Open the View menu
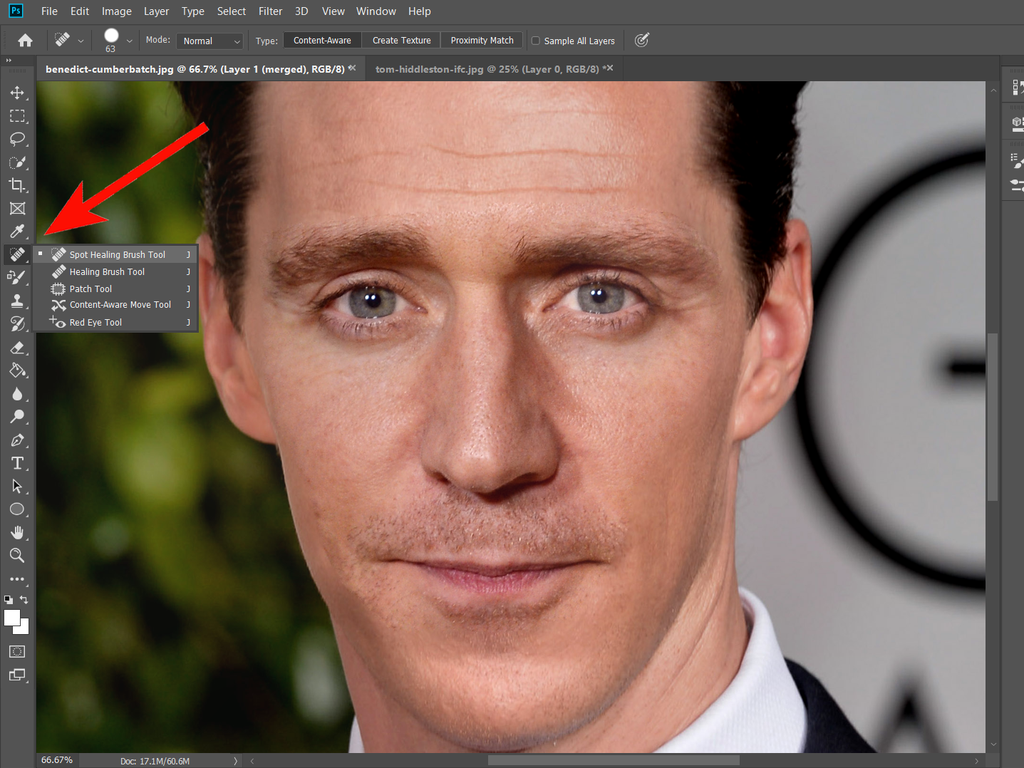The image size is (1024, 768). pos(333,11)
